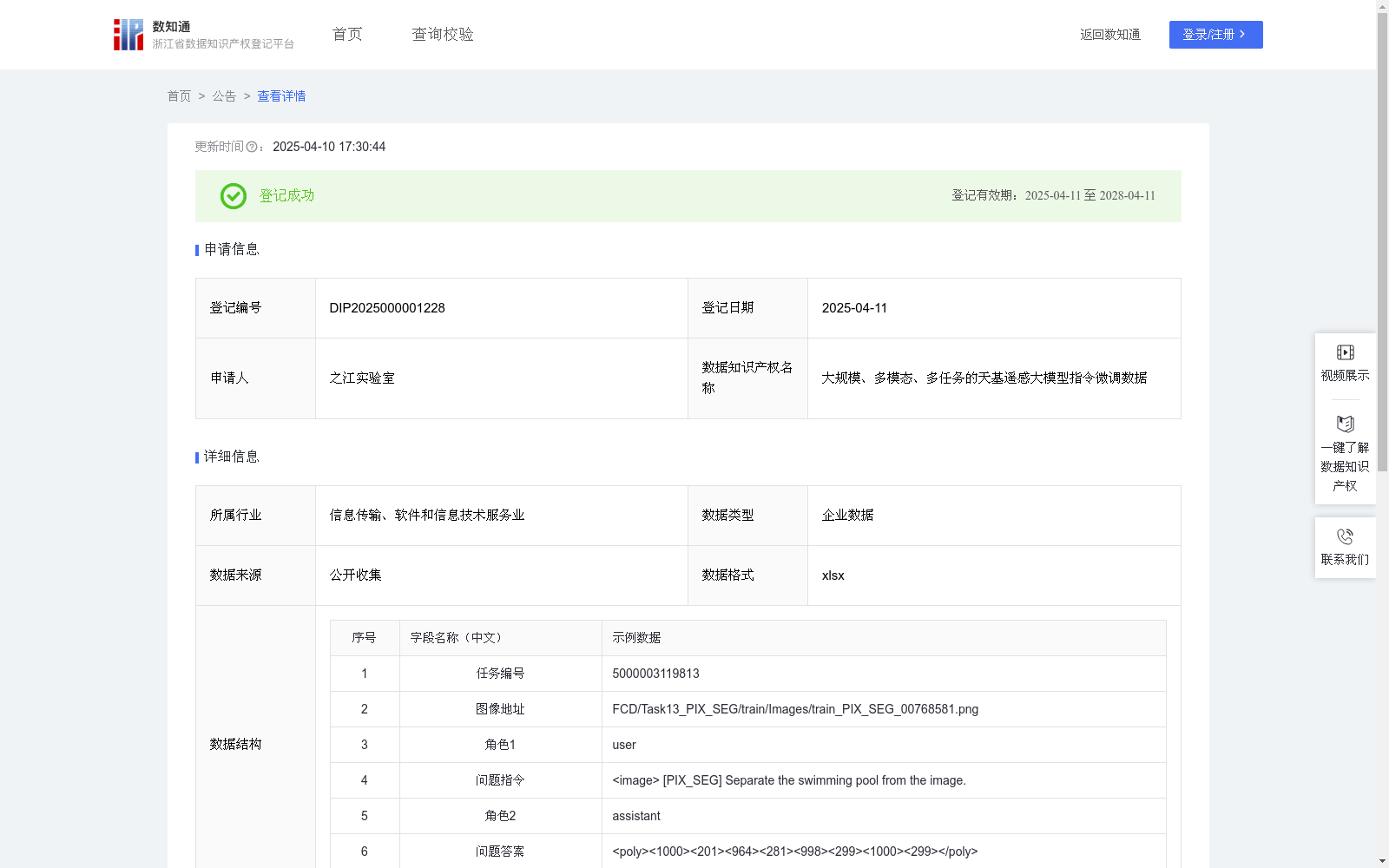Click the data source value 公开收集
The width and height of the screenshot is (1389, 868).
(x=355, y=575)
